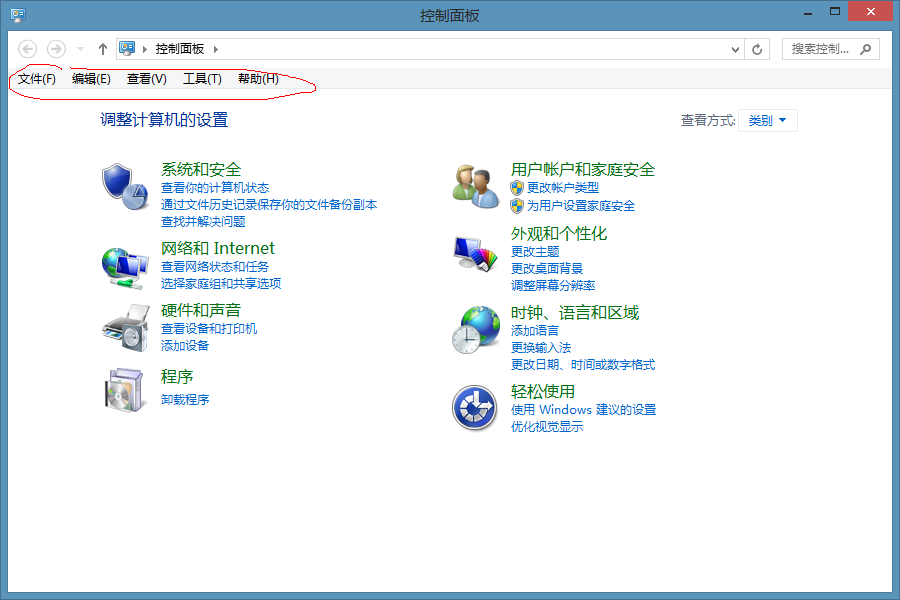Click 卸载程序 link
The height and width of the screenshot is (600, 900).
(185, 399)
